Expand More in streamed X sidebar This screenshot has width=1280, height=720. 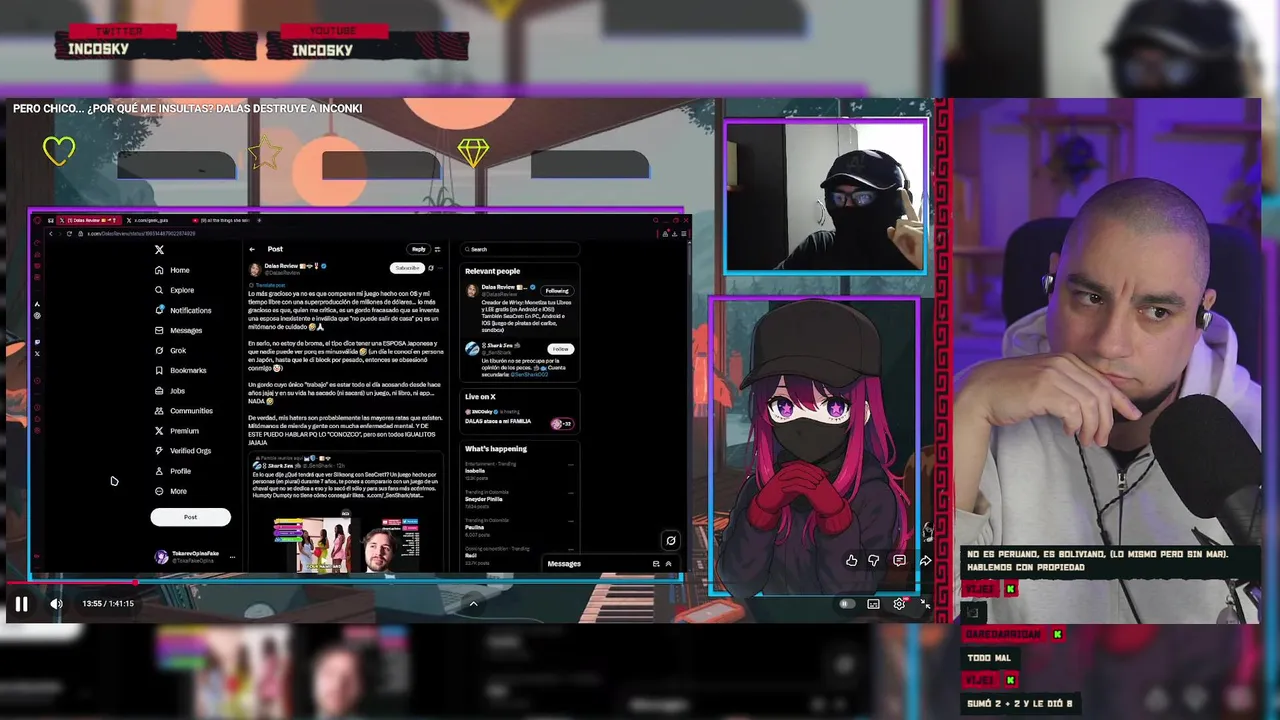pos(170,491)
